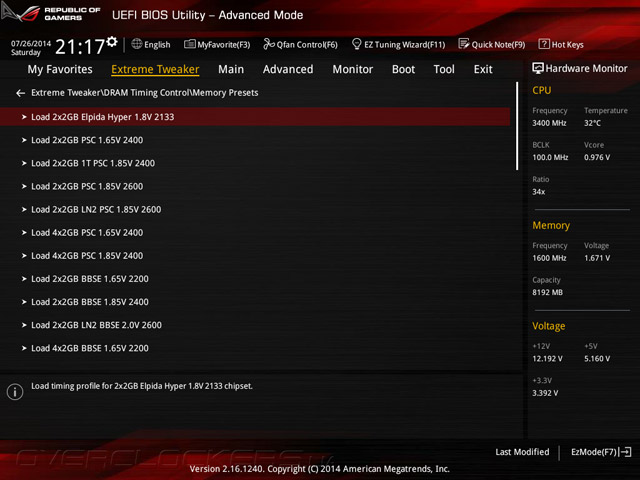Start EZ Tuning Wizard(F11)
This screenshot has height=480, width=640.
[x=398, y=44]
